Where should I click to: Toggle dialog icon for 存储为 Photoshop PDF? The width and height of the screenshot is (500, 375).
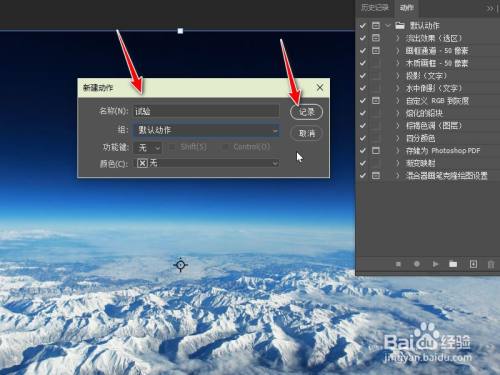376,150
